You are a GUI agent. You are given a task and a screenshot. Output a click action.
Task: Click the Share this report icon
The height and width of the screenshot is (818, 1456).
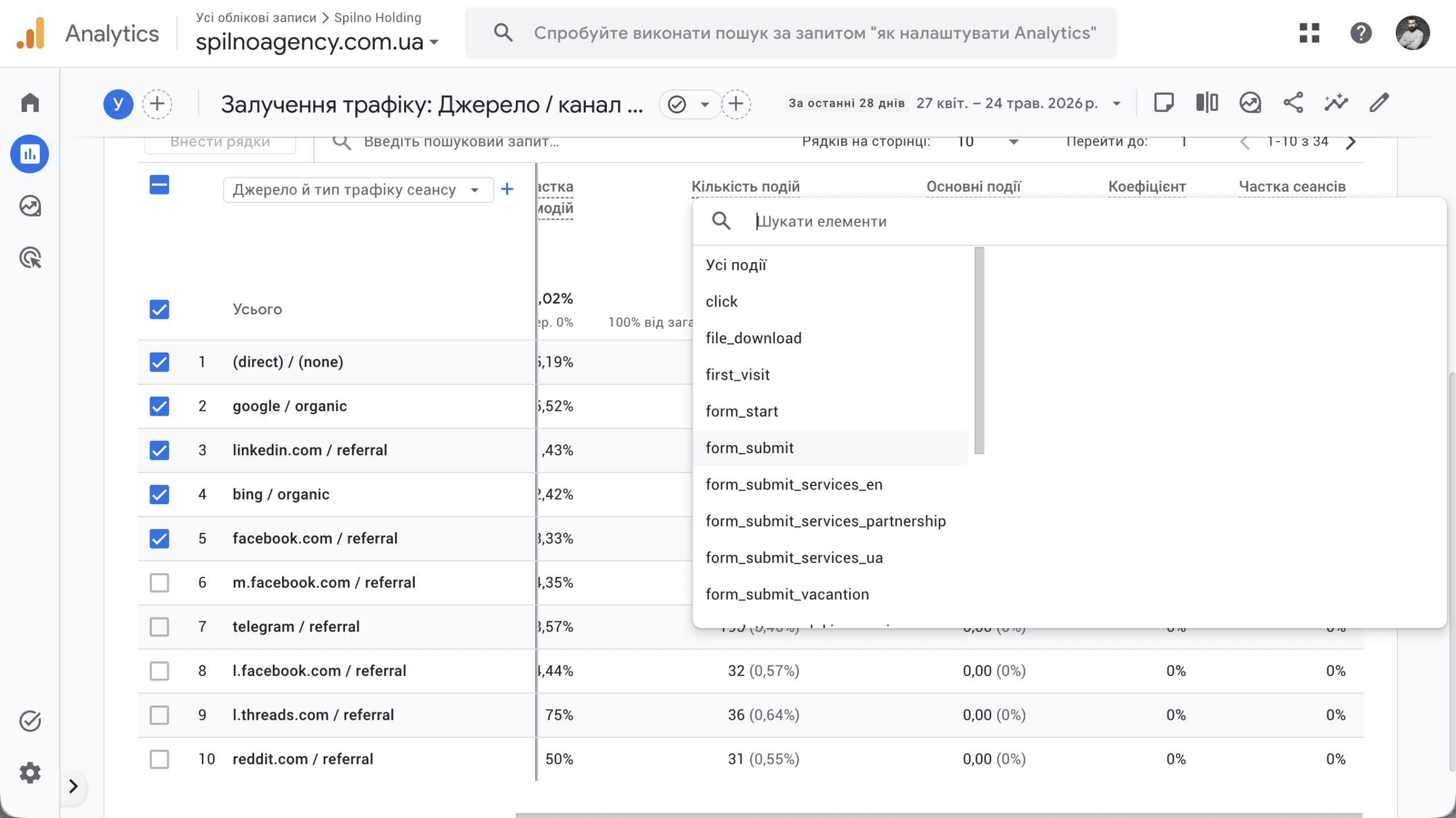pyautogui.click(x=1293, y=103)
